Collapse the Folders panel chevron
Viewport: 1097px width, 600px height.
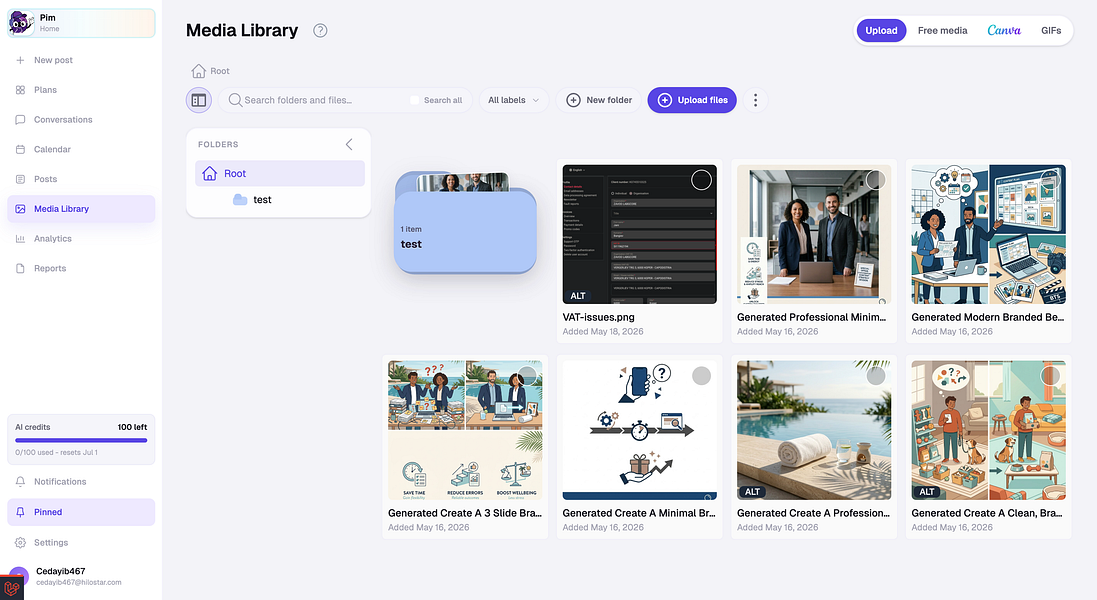click(x=349, y=144)
